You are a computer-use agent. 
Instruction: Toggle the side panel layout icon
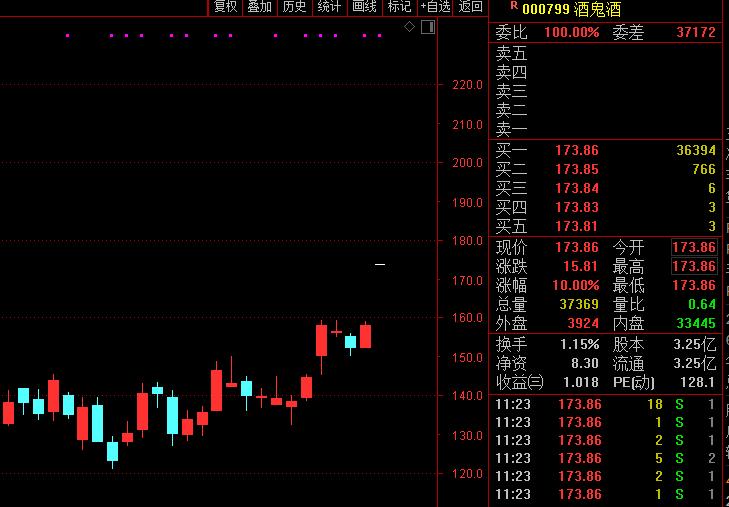428,27
